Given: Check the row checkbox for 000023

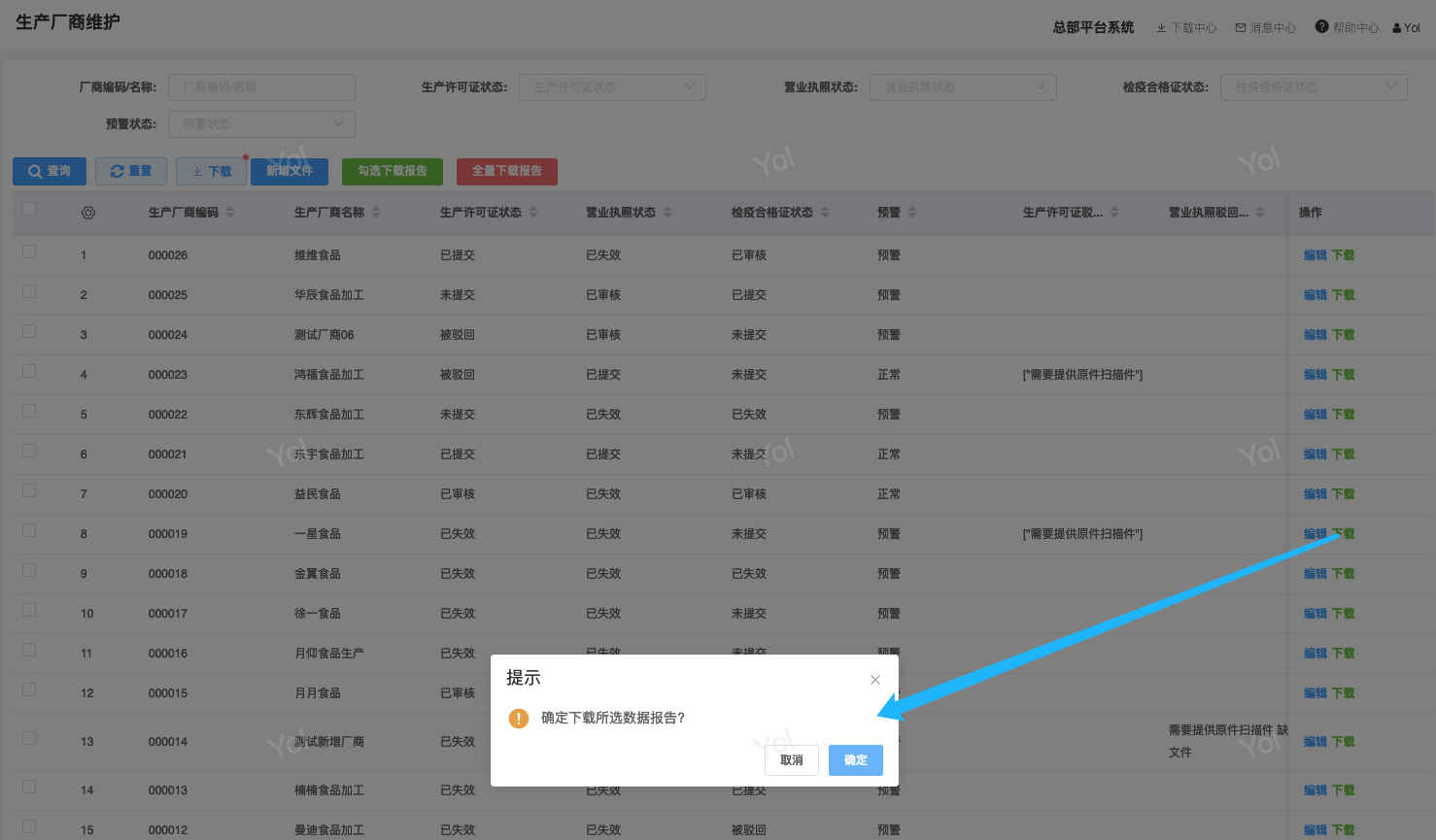Looking at the screenshot, I should [x=29, y=372].
